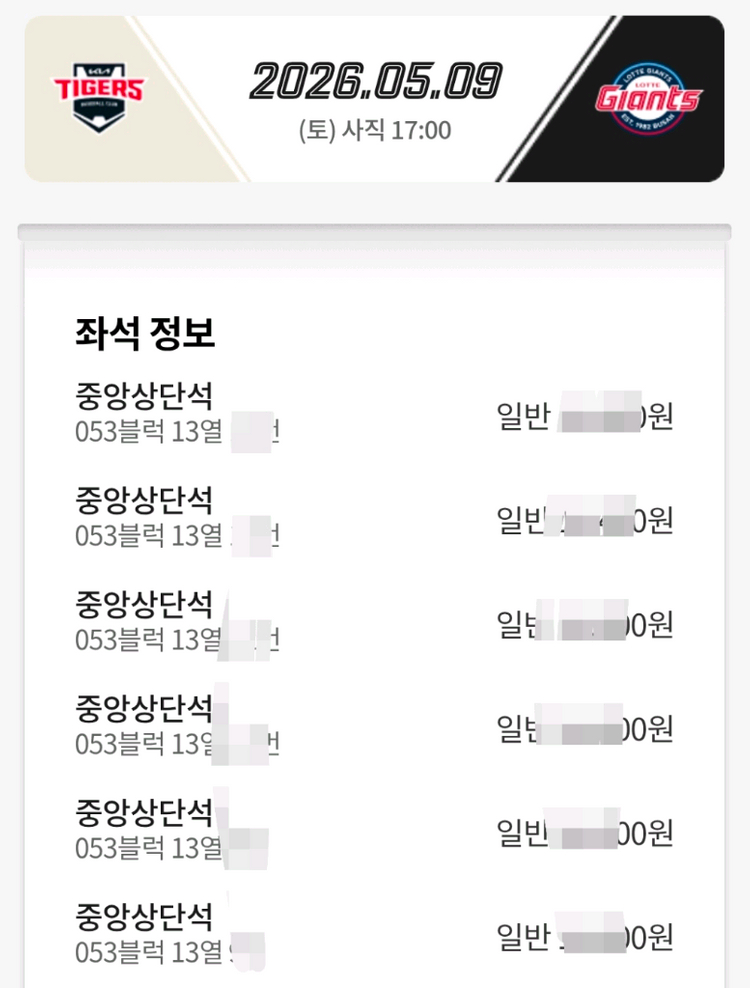This screenshot has height=988, width=750.
Task: Tap fourth seat's 053블럭 detail line
Action: pyautogui.click(x=176, y=745)
